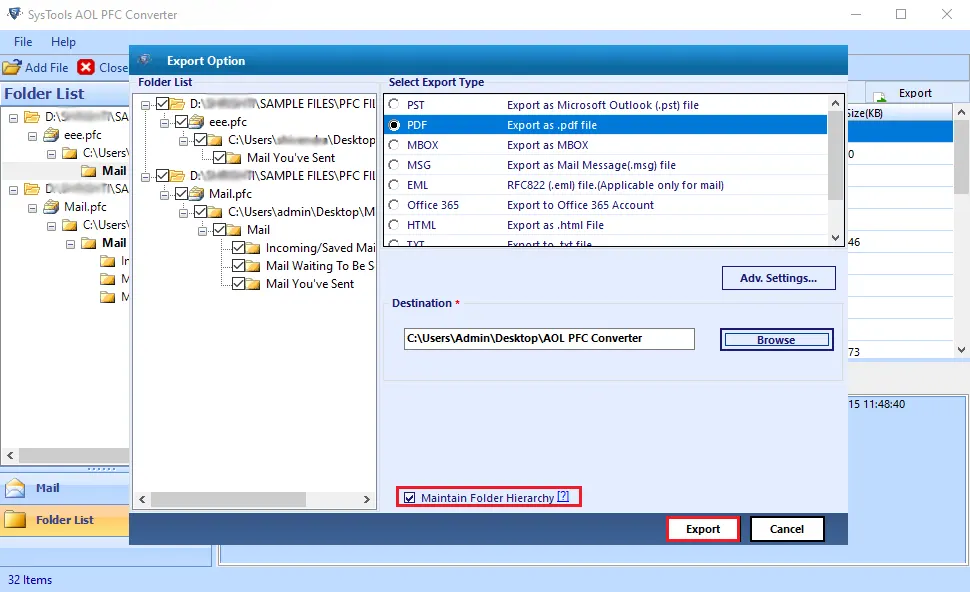Screen dimensions: 970x592
Task: Click the Mail Waiting To Be Sent folder icon
Action: pos(253,266)
